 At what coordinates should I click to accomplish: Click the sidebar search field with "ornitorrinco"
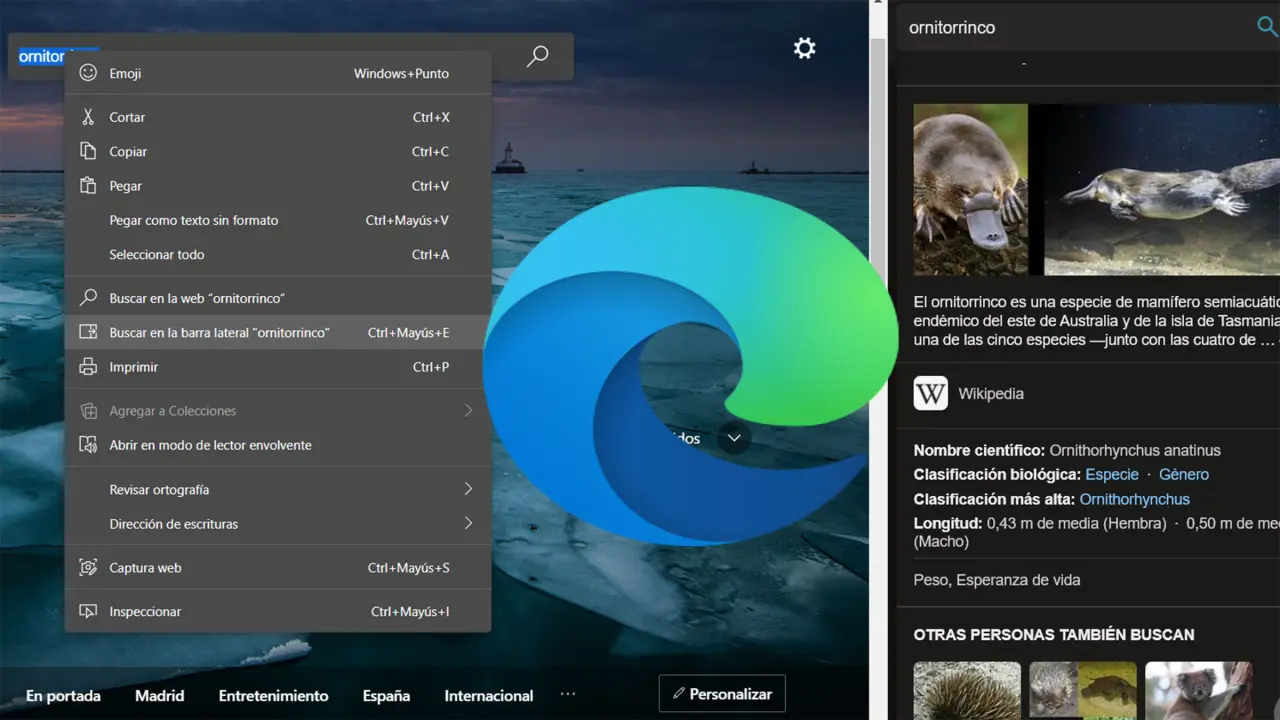1070,28
